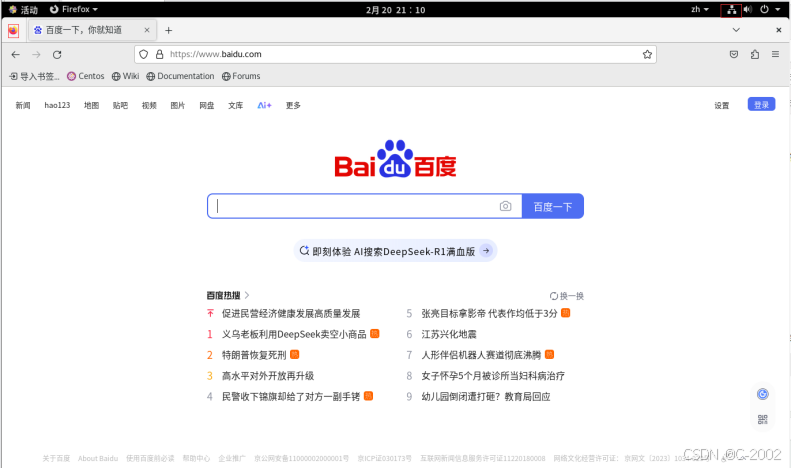Open hot item 女子怀孕5个月被诊所当妇科病治疗
The height and width of the screenshot is (468, 792).
pos(493,376)
